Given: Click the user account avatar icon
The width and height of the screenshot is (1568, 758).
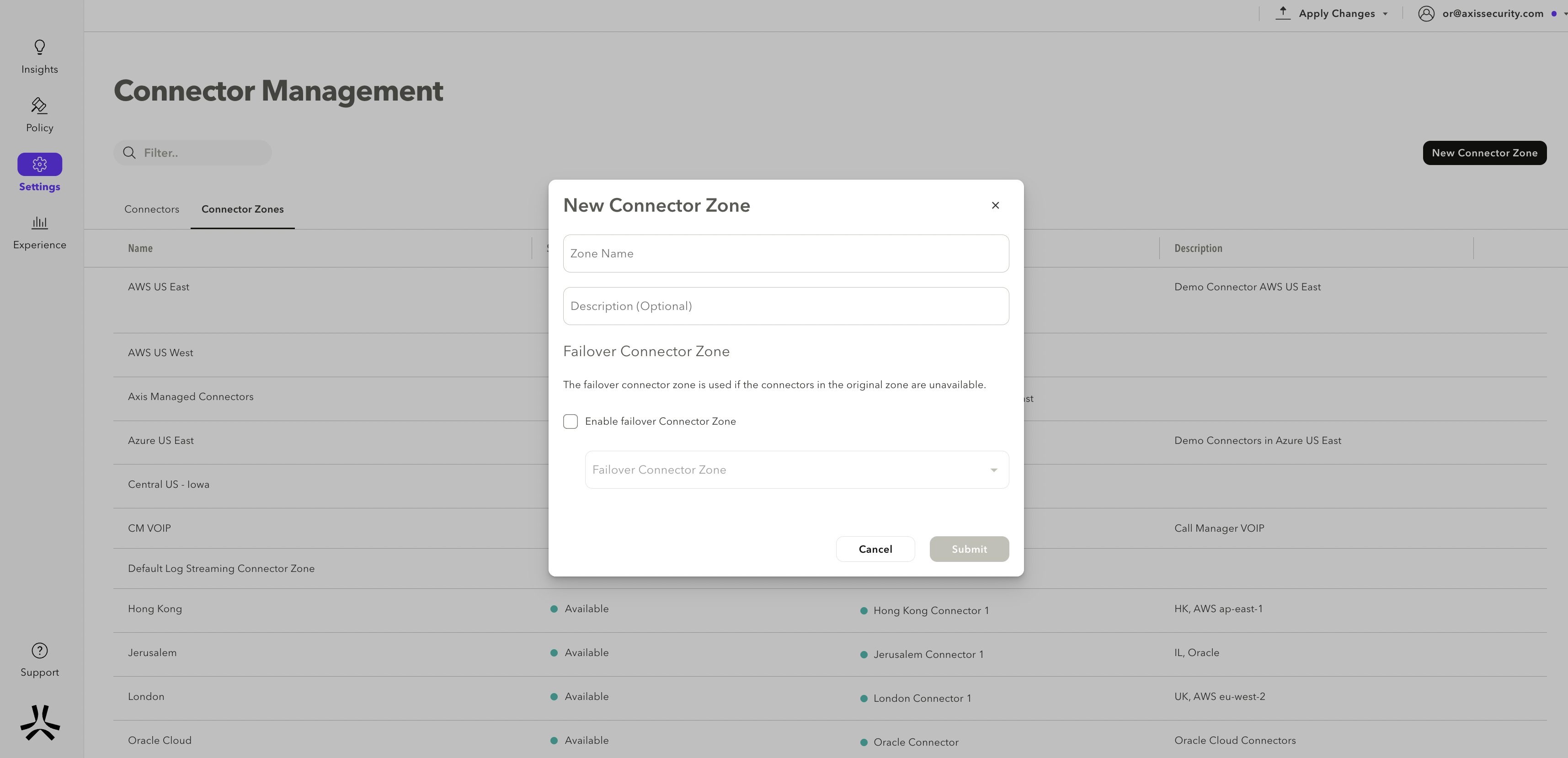Looking at the screenshot, I should click(1425, 13).
